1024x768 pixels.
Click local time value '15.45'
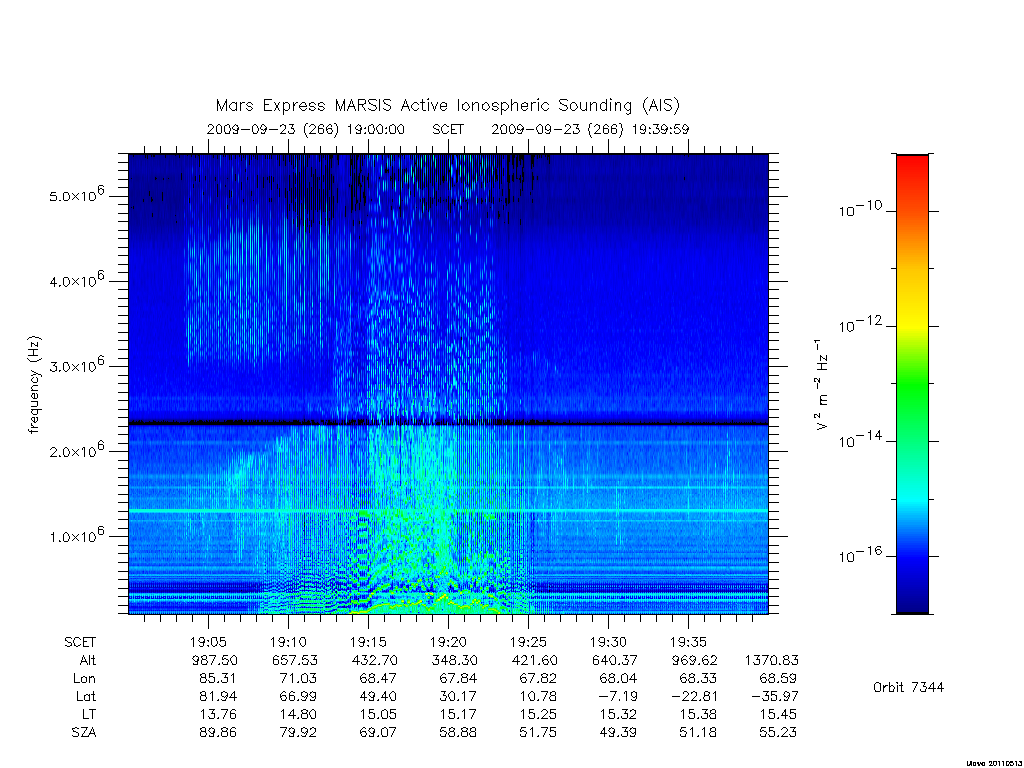pos(778,714)
